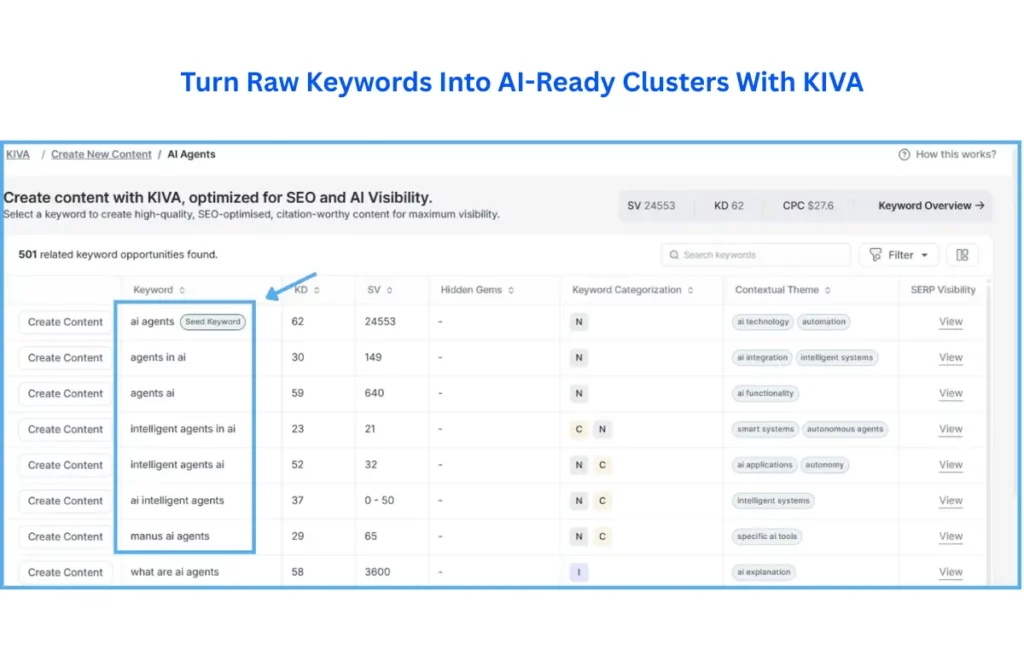
Task: Open View for the 'what are ai agents' row
Action: (x=950, y=572)
